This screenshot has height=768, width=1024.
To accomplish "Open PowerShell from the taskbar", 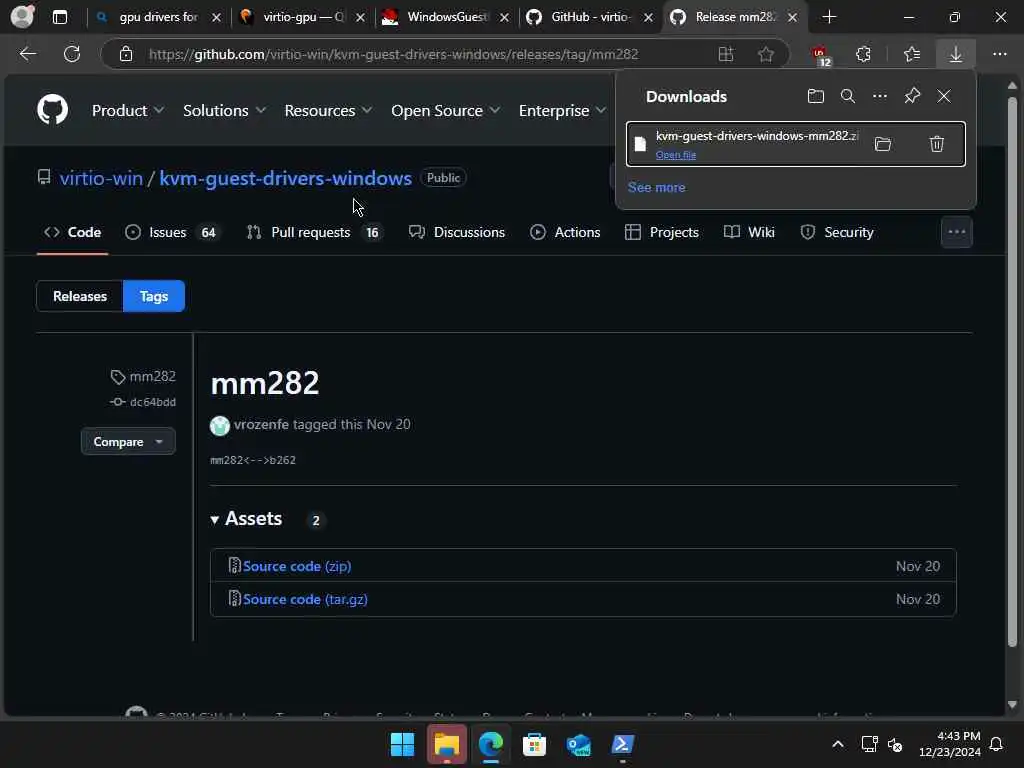I will click(x=622, y=744).
